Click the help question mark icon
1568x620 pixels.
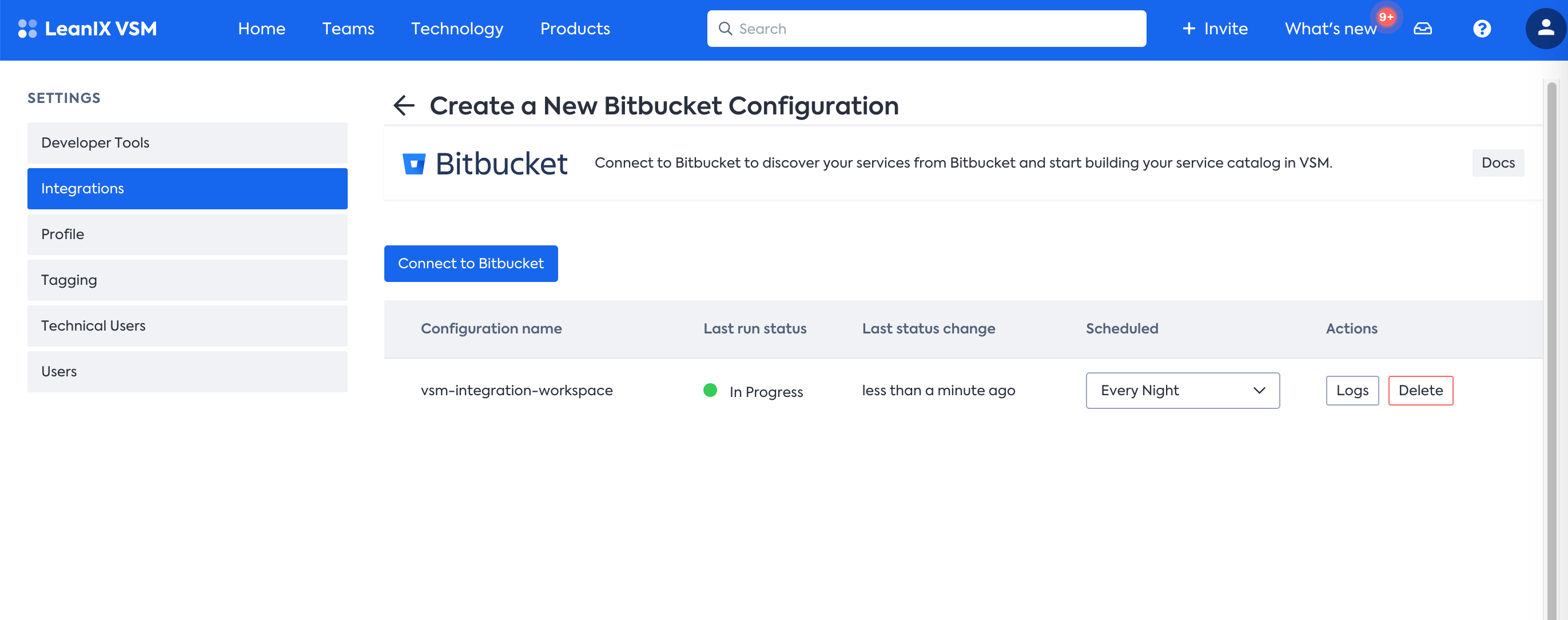(x=1482, y=28)
